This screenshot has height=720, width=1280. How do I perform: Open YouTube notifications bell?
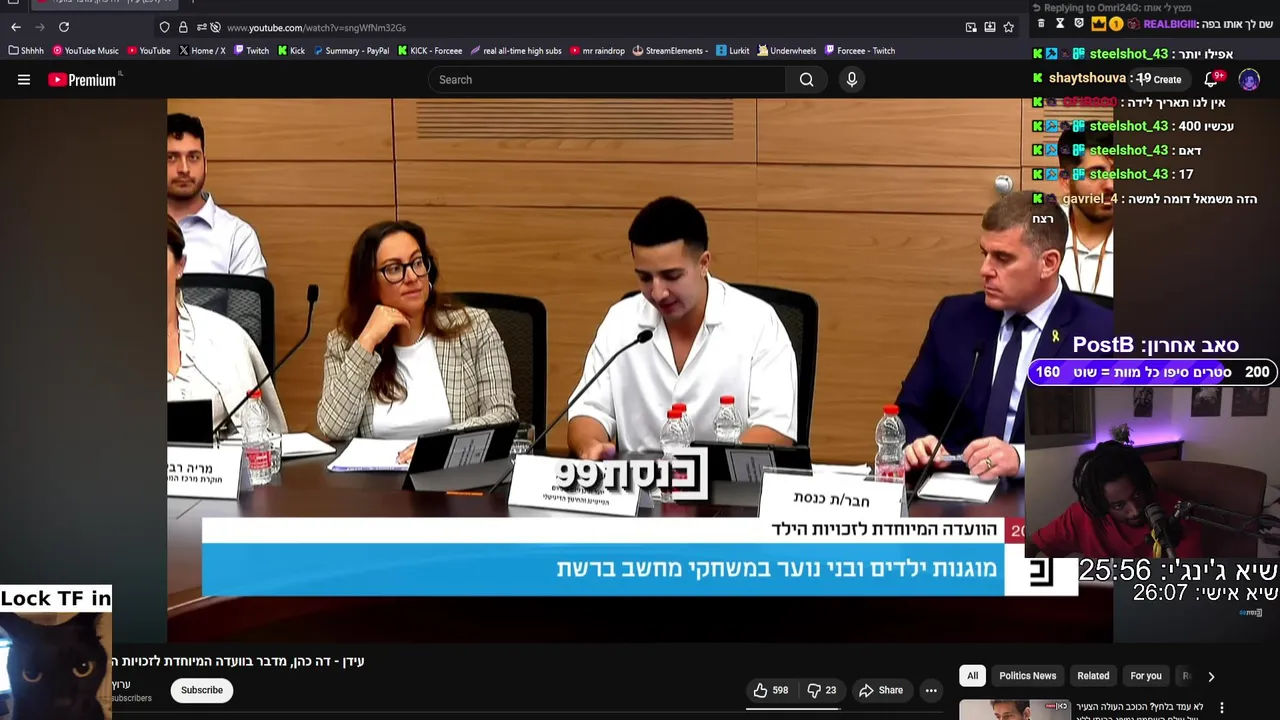tap(1212, 79)
